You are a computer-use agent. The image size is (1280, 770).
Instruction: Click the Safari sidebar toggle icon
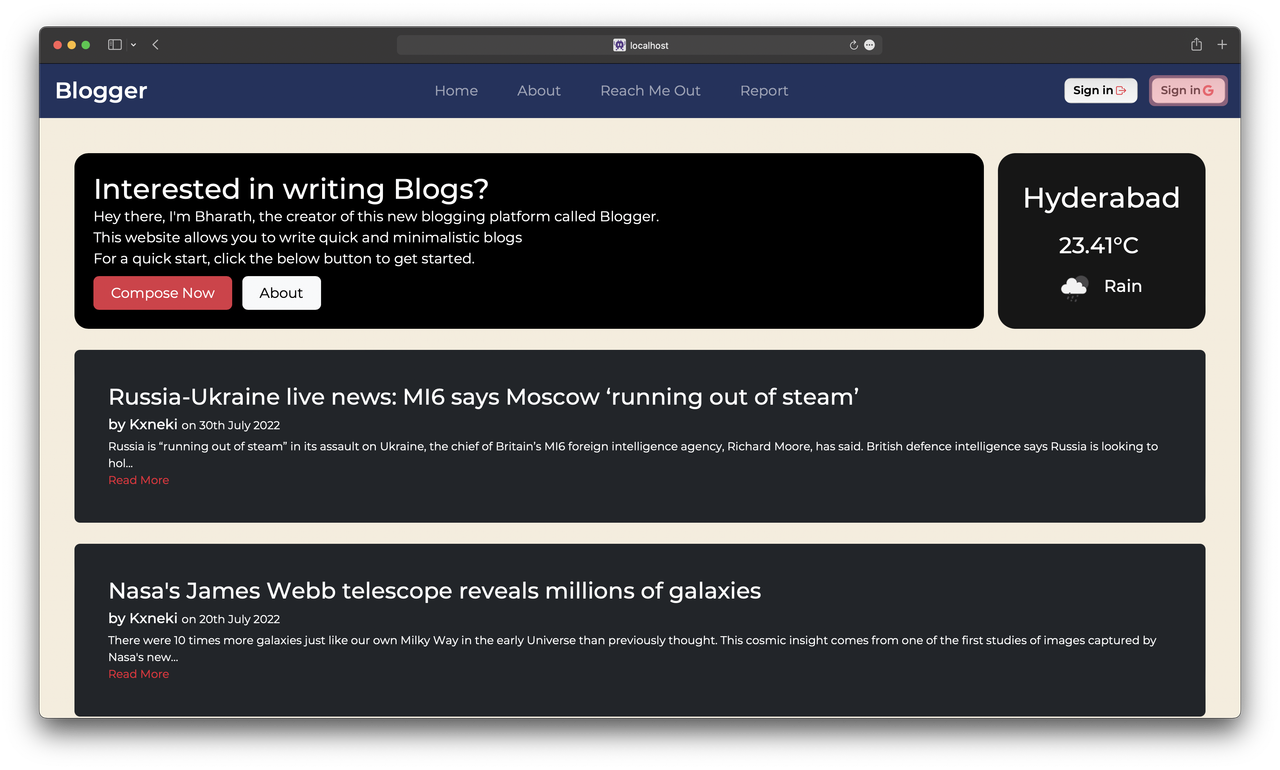pyautogui.click(x=115, y=45)
